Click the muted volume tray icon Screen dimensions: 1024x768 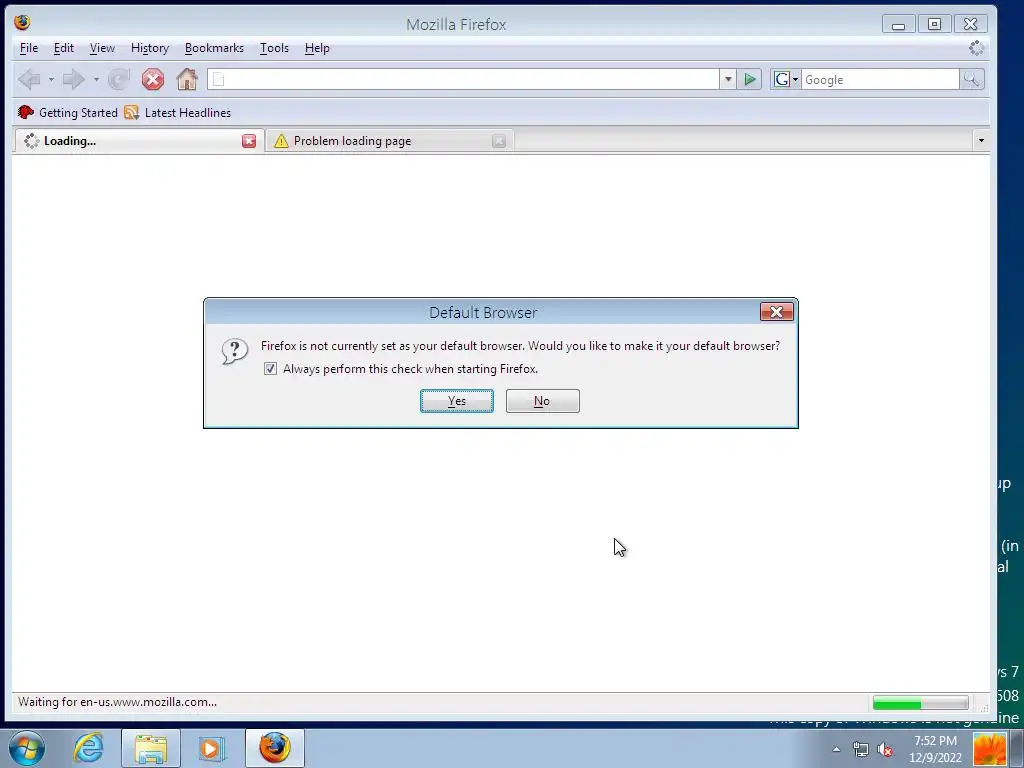point(886,750)
